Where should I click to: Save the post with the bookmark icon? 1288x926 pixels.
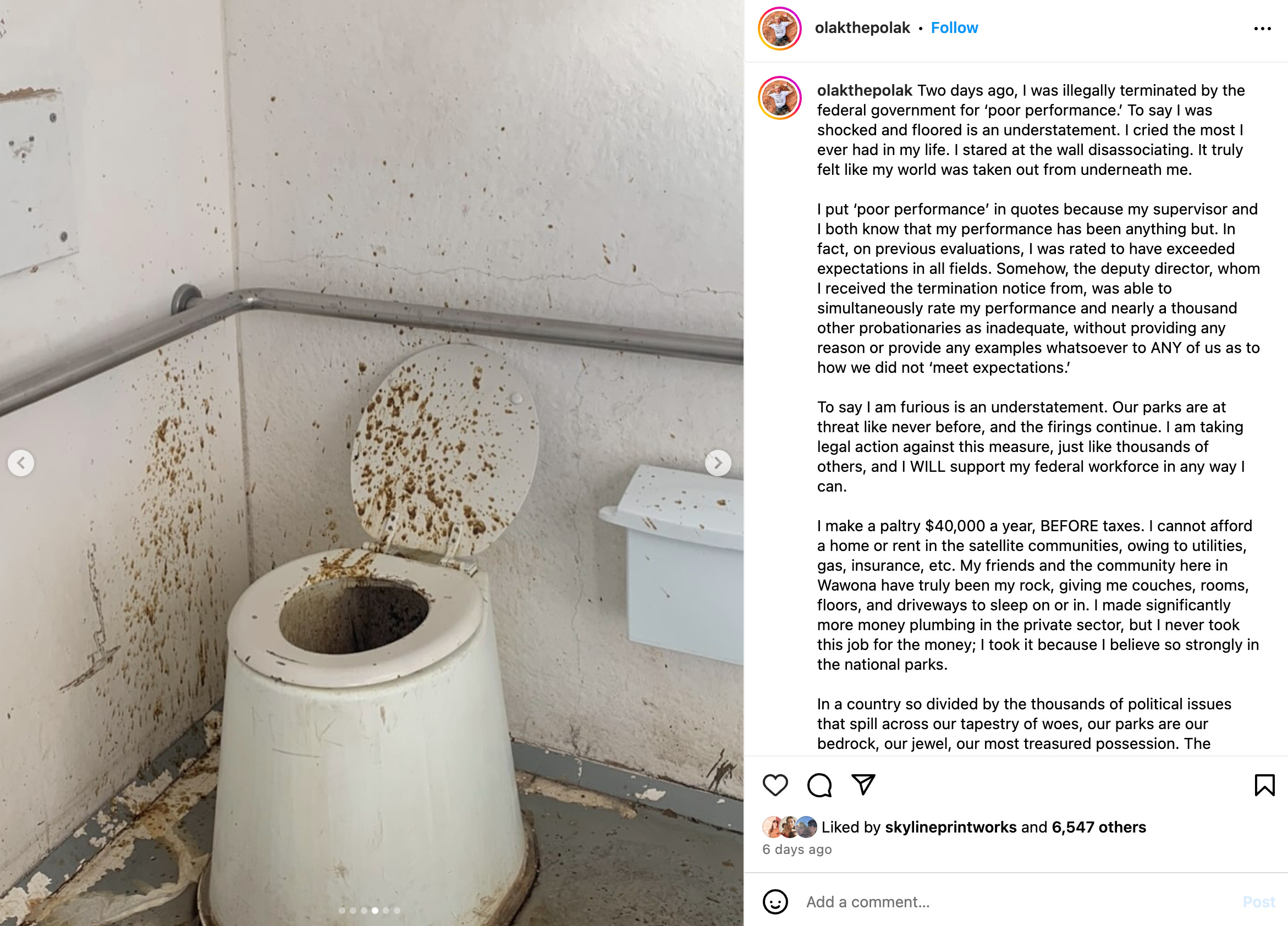click(1265, 785)
